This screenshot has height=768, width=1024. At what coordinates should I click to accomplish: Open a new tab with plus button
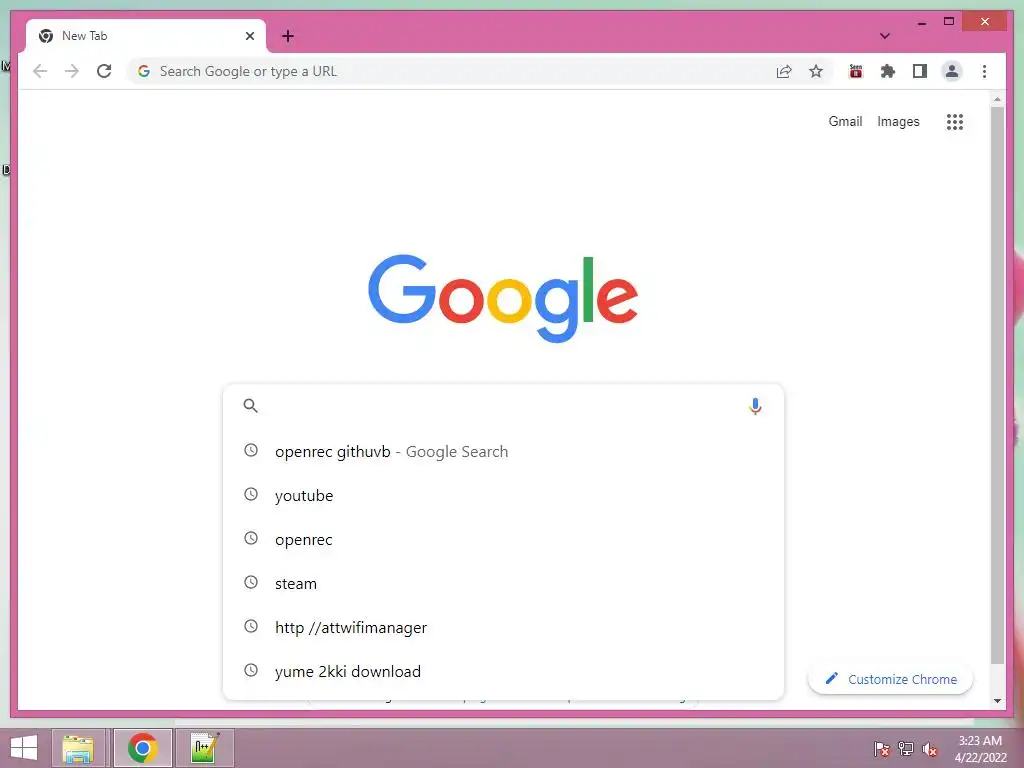287,36
